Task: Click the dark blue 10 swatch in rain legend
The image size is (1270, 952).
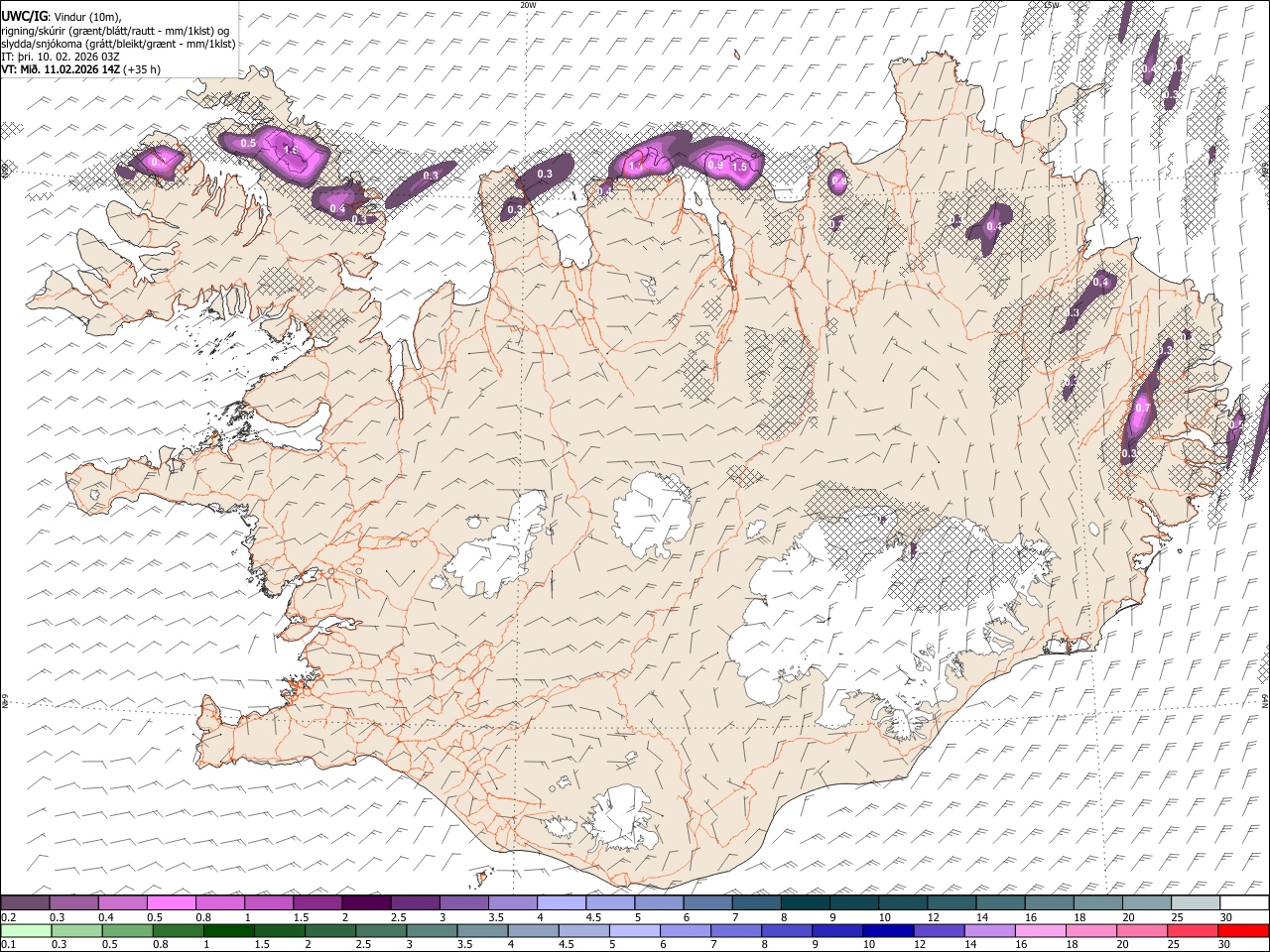Action: [887, 930]
